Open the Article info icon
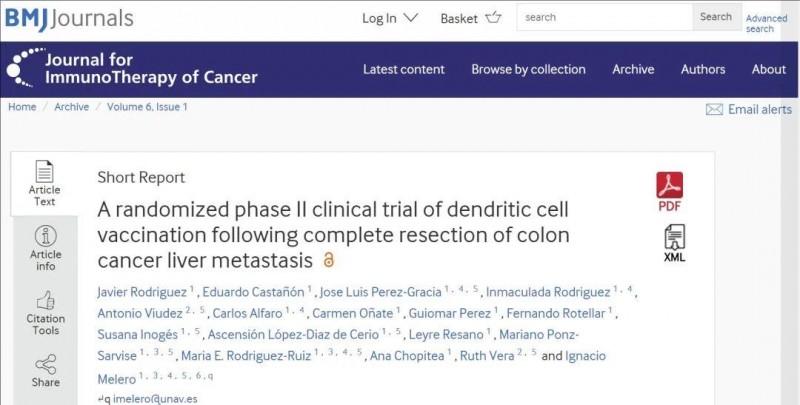This screenshot has height=405, width=800. click(x=45, y=236)
